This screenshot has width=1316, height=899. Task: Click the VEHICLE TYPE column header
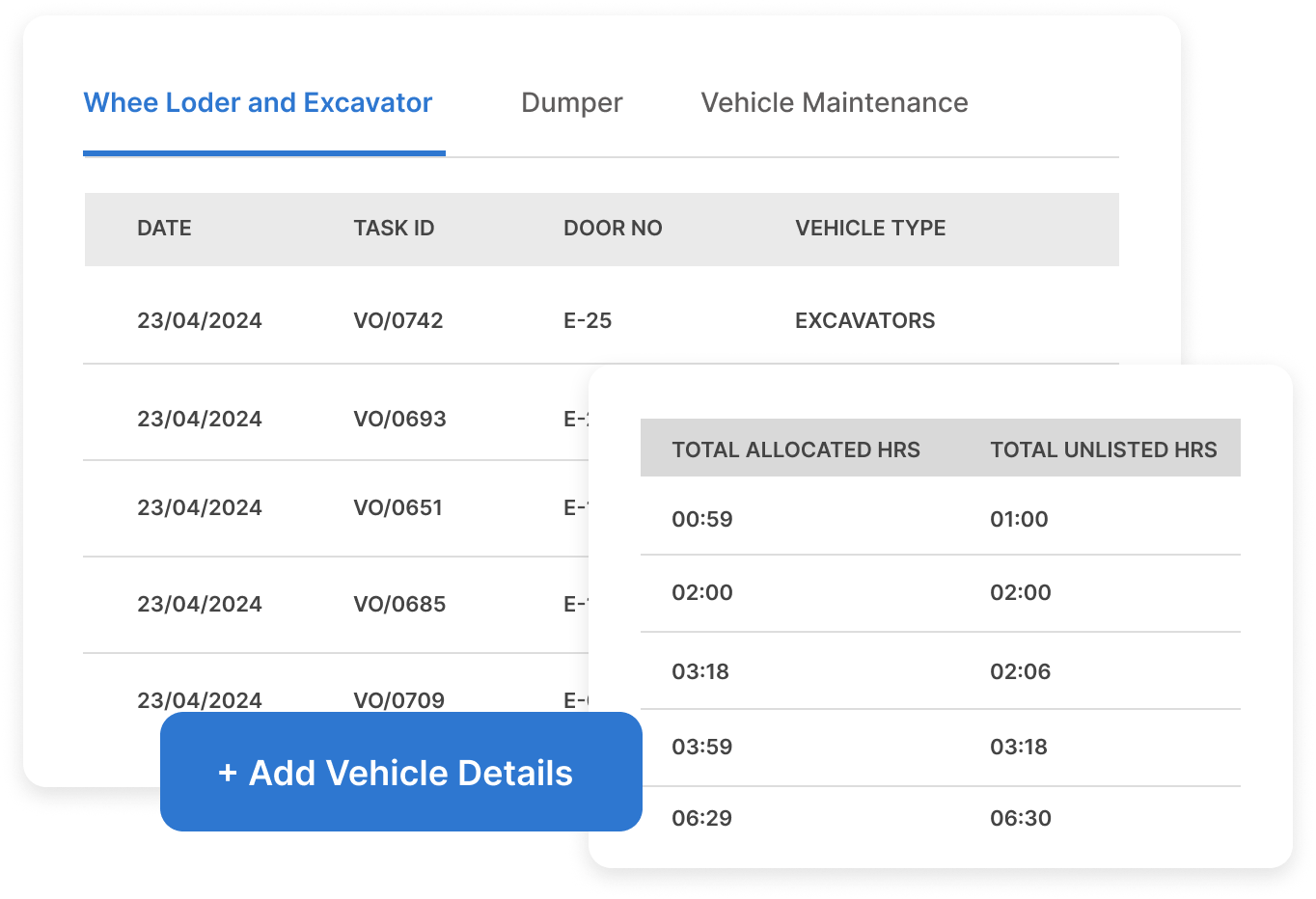coord(869,229)
